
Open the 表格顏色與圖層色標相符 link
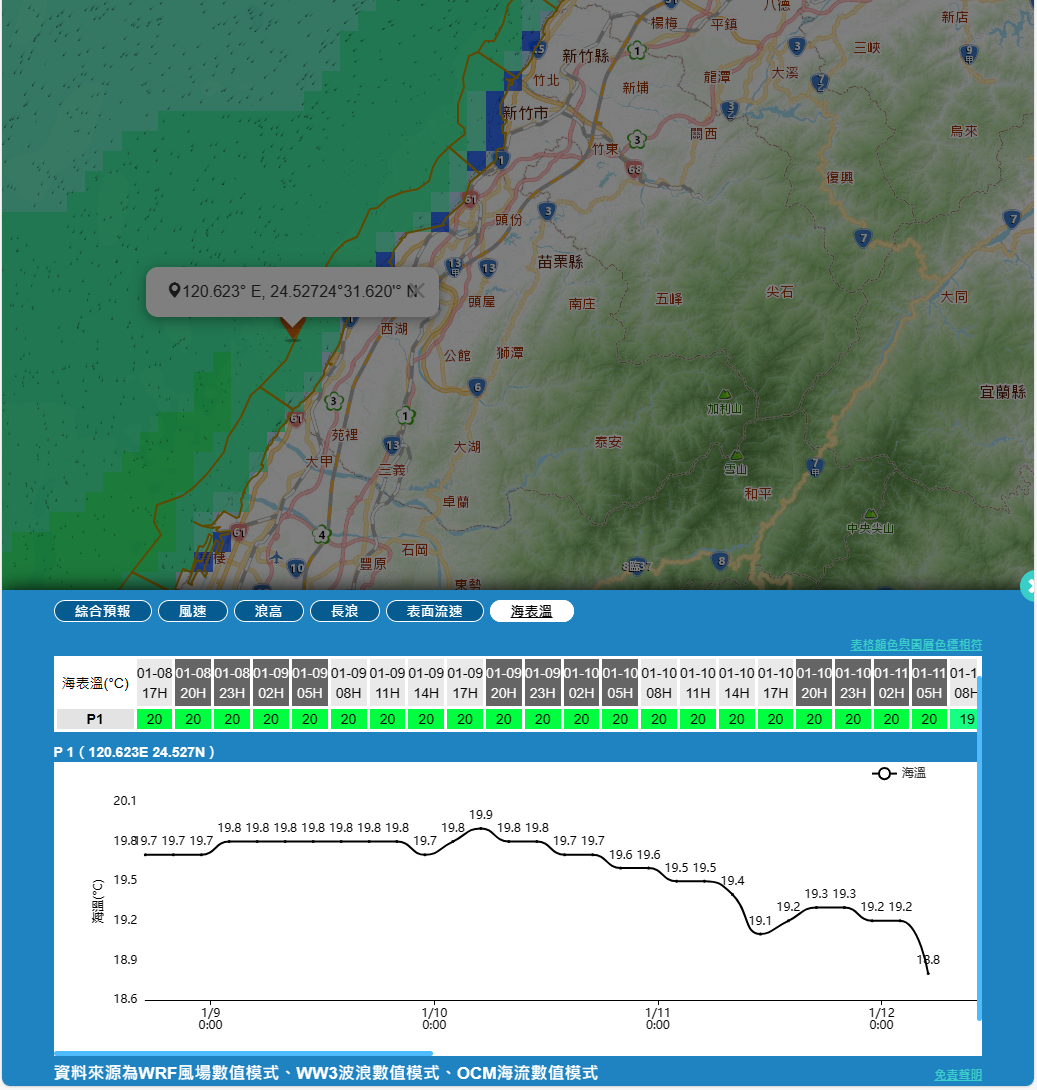tap(915, 644)
